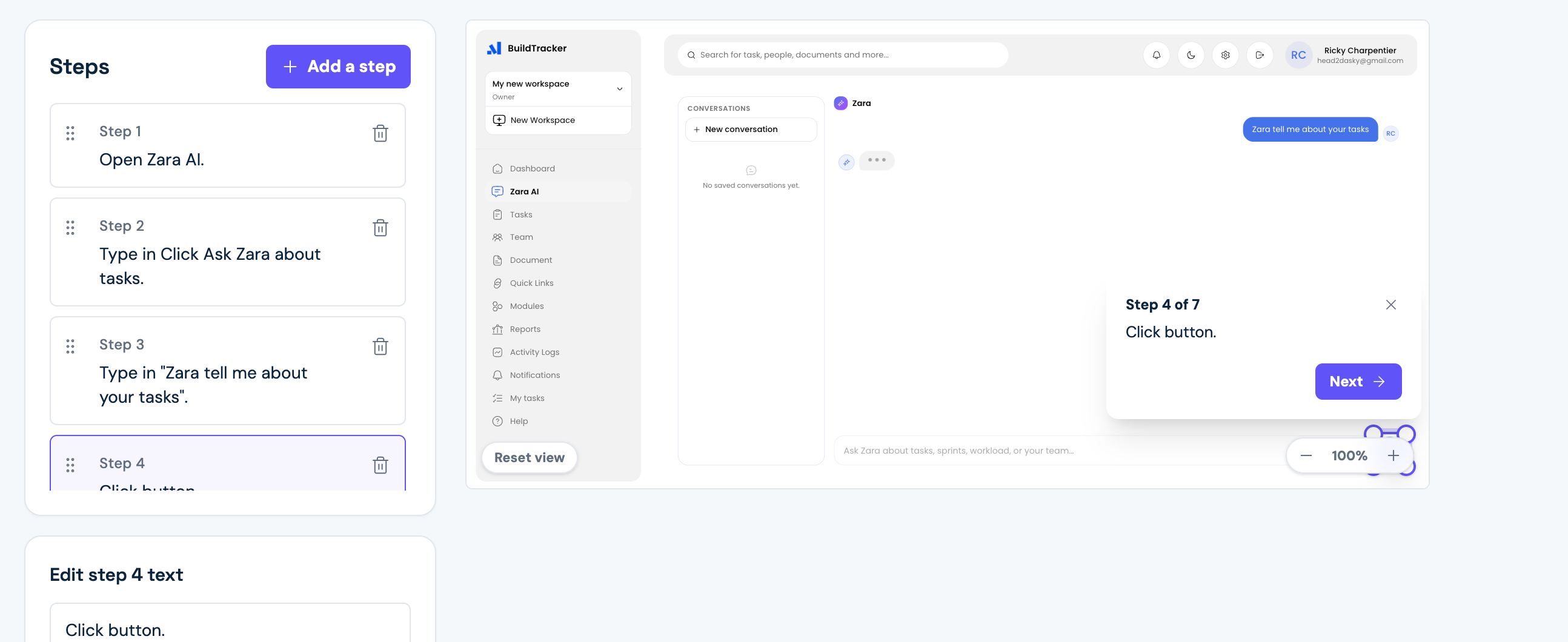This screenshot has height=642, width=1568.
Task: Click the BuildTracker logo icon
Action: pyautogui.click(x=494, y=48)
